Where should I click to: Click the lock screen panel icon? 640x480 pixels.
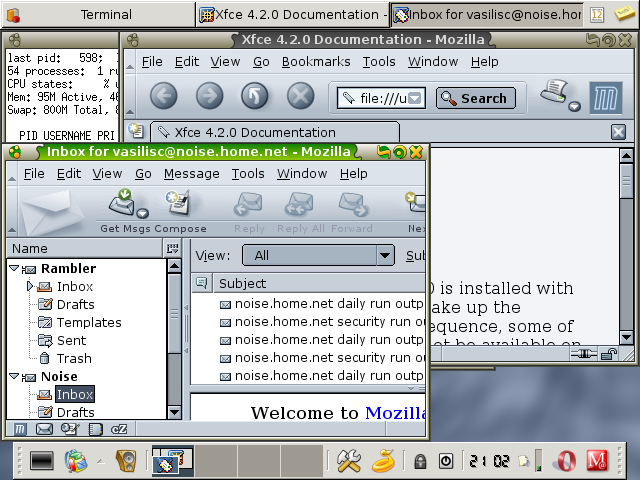point(420,461)
